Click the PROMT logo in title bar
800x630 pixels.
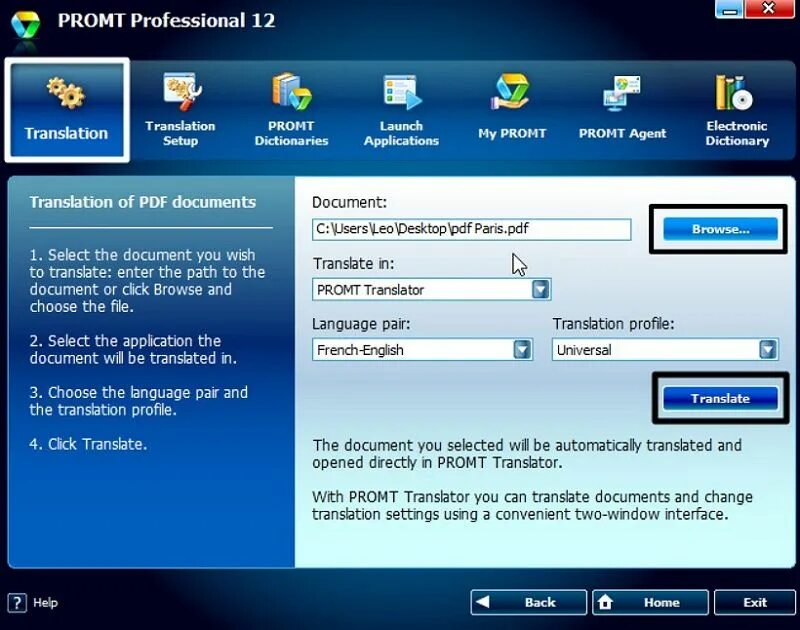click(x=26, y=26)
